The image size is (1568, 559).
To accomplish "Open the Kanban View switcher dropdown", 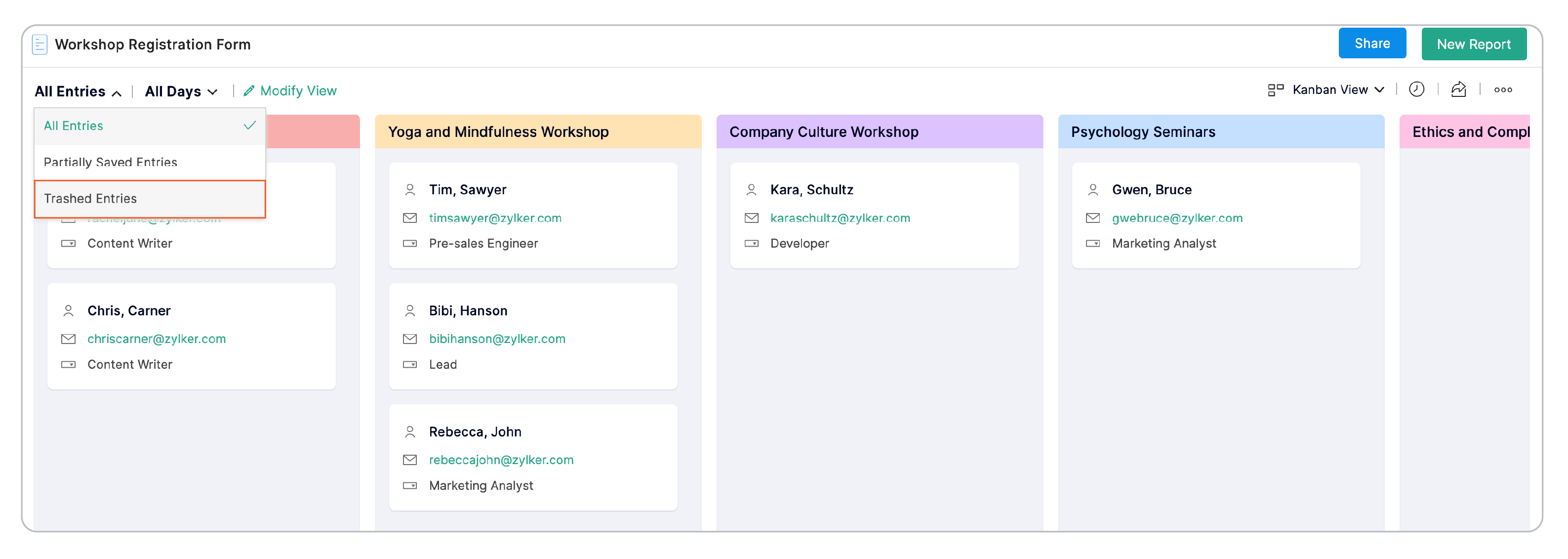I will pyautogui.click(x=1338, y=90).
